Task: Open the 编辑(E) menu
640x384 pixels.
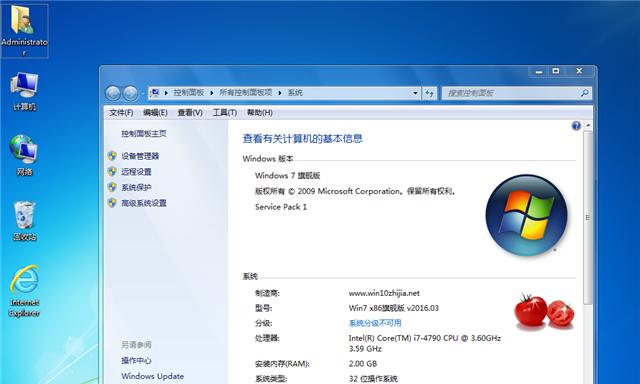Action: pos(155,113)
